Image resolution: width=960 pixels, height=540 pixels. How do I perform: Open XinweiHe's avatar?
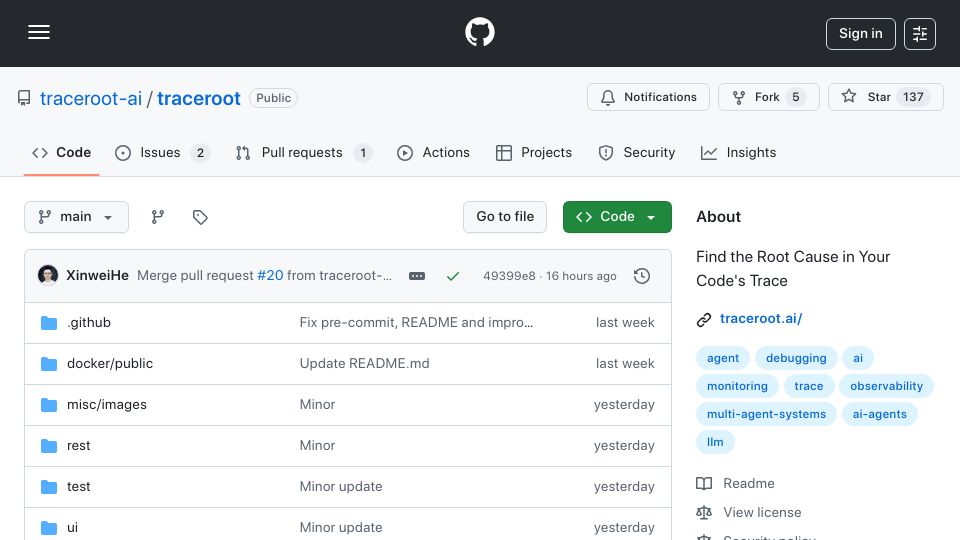(48, 276)
